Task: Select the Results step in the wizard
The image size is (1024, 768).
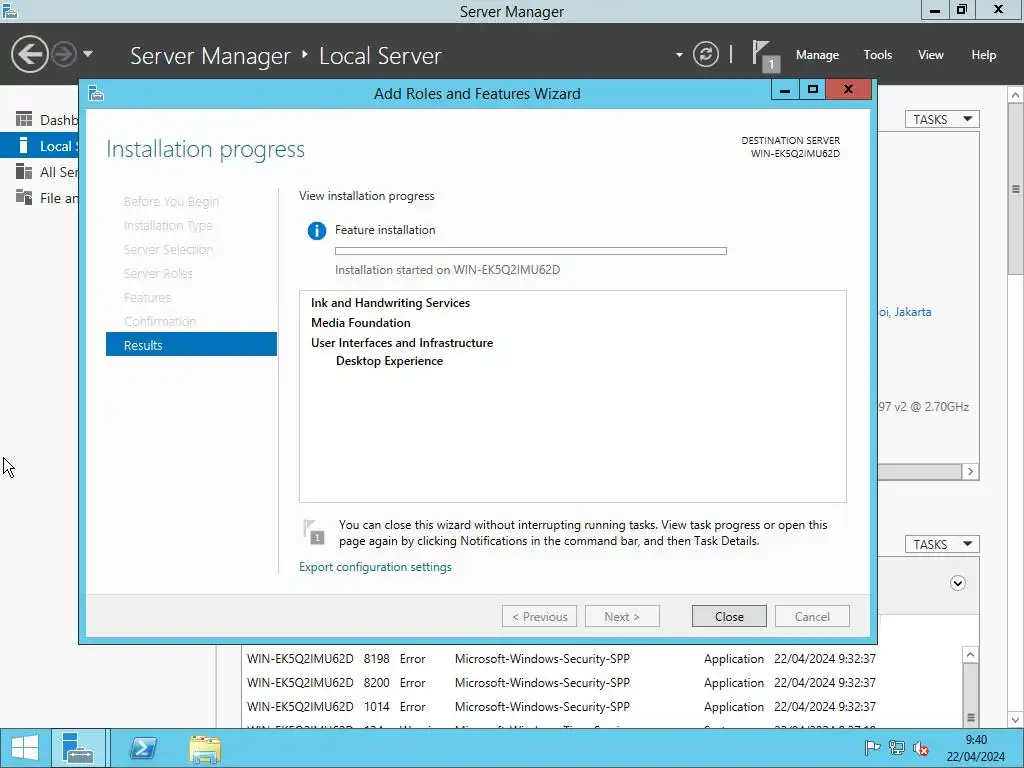Action: click(191, 345)
